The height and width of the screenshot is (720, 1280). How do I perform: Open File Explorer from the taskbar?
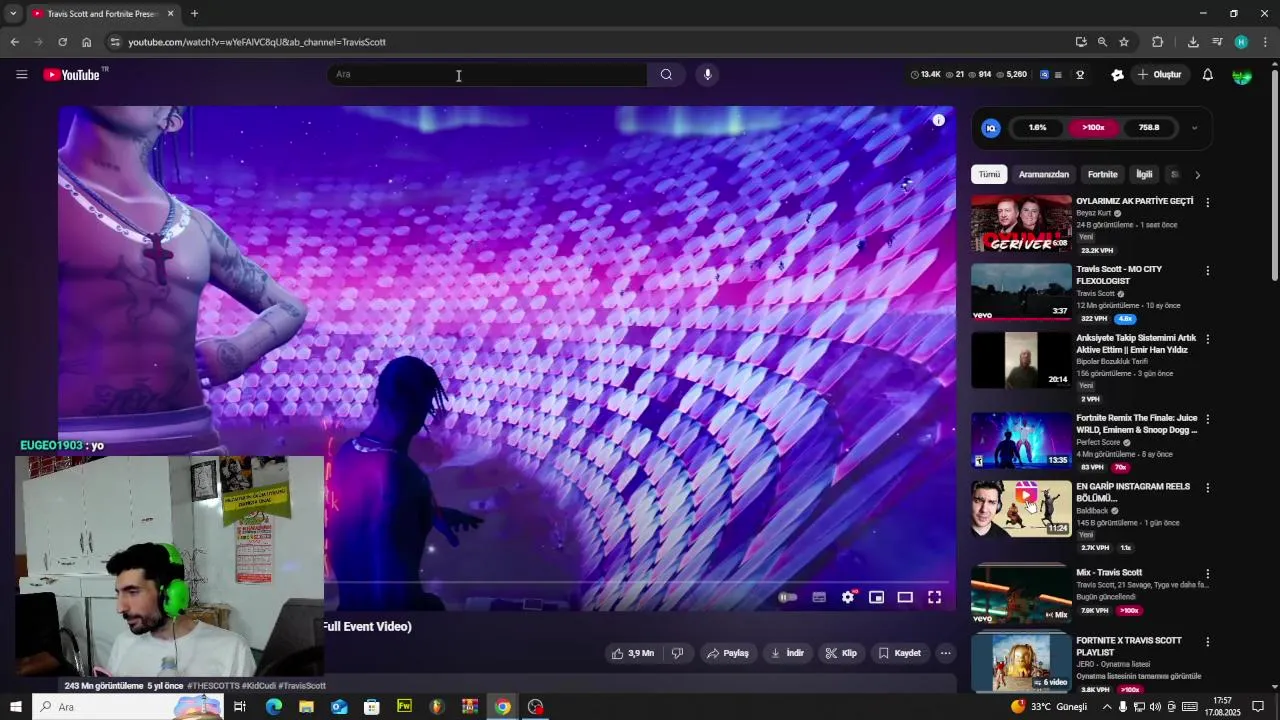click(306, 707)
